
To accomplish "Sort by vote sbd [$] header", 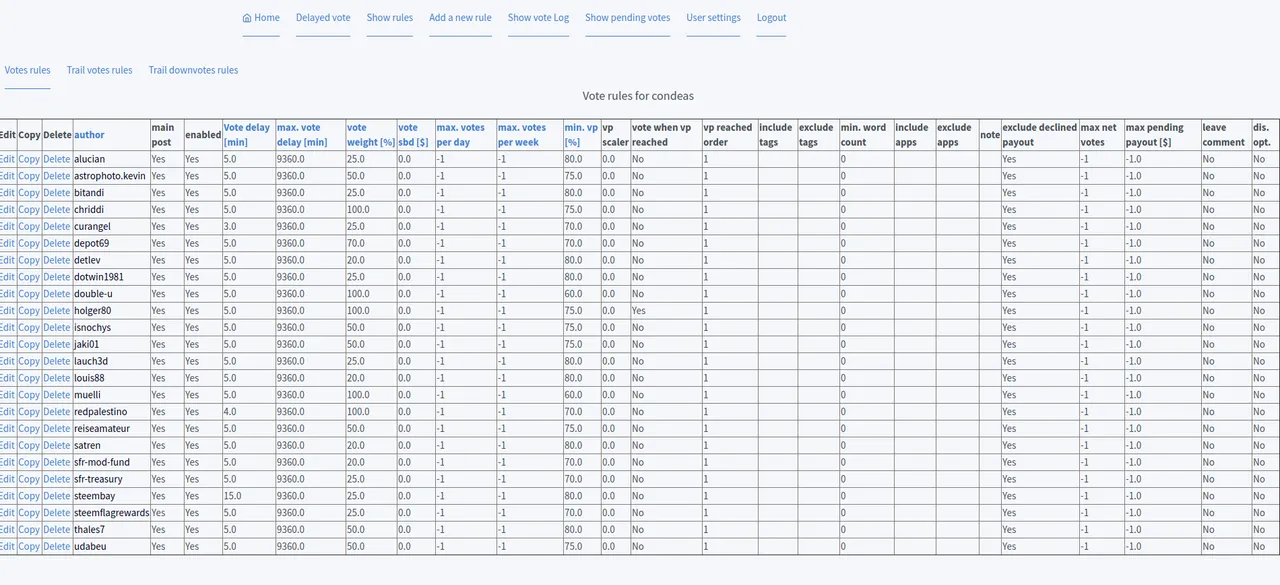I will tap(412, 135).
